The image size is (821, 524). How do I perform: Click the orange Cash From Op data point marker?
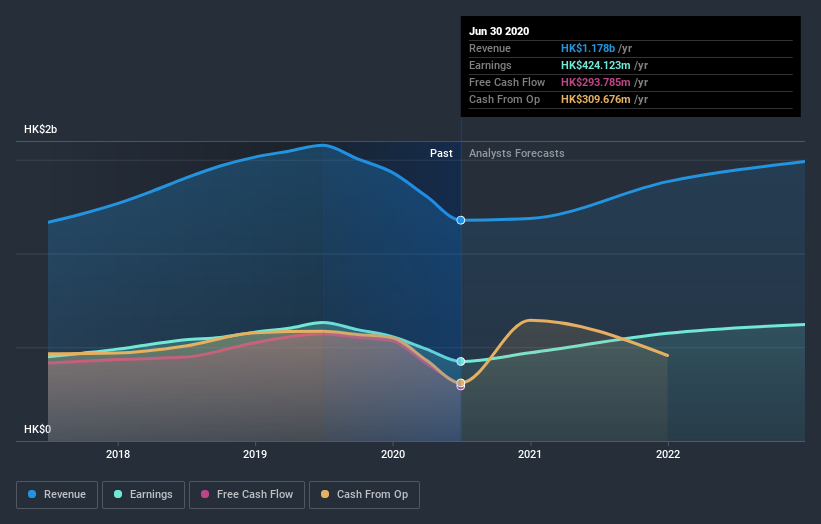(x=461, y=383)
